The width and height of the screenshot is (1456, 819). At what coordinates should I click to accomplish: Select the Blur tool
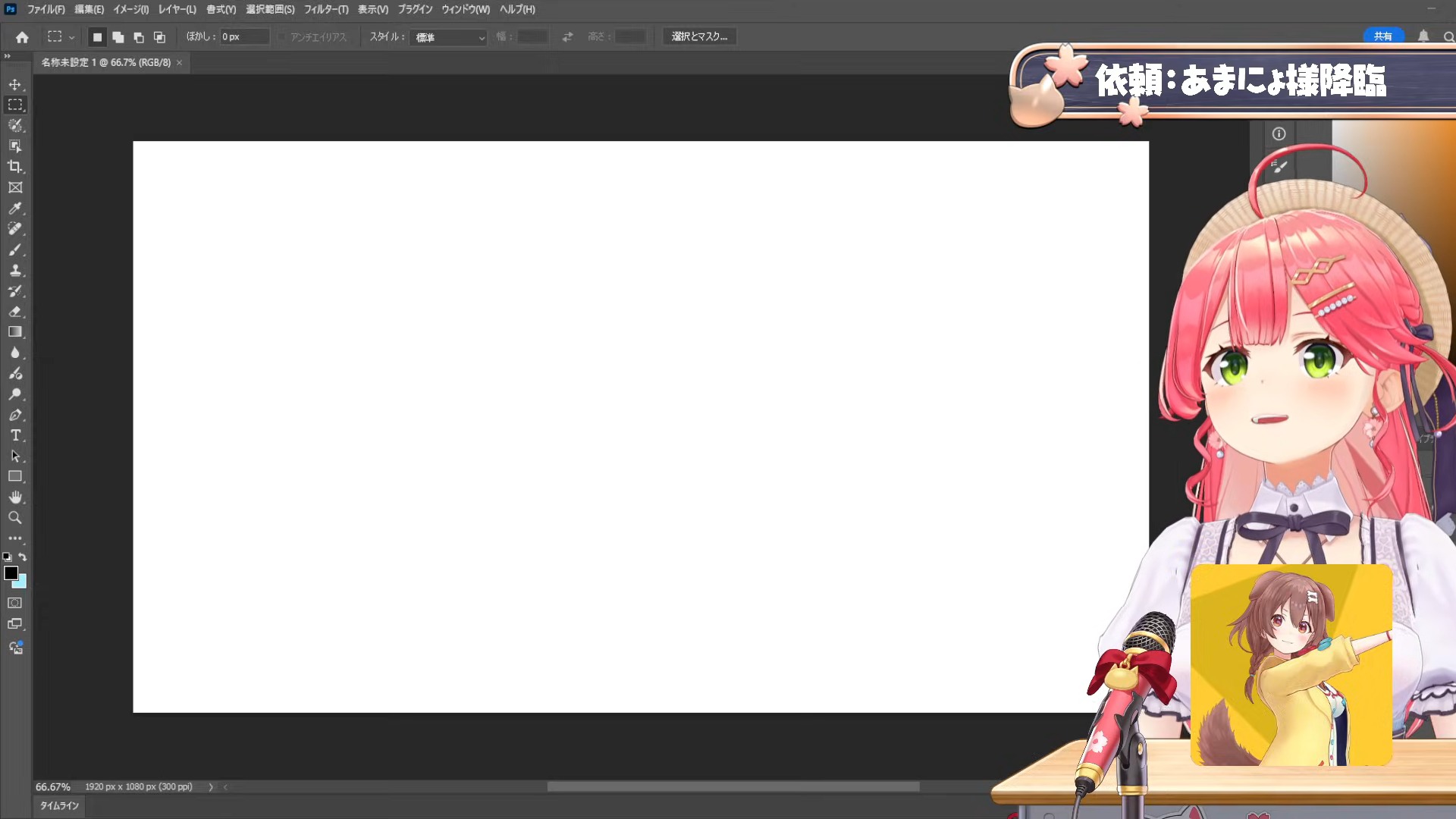tap(15, 353)
